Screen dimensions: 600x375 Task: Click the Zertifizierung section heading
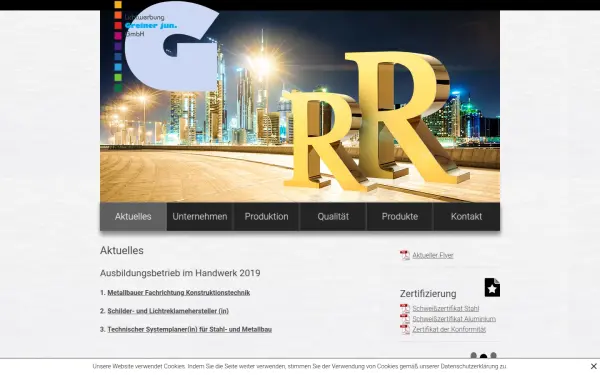pos(428,293)
